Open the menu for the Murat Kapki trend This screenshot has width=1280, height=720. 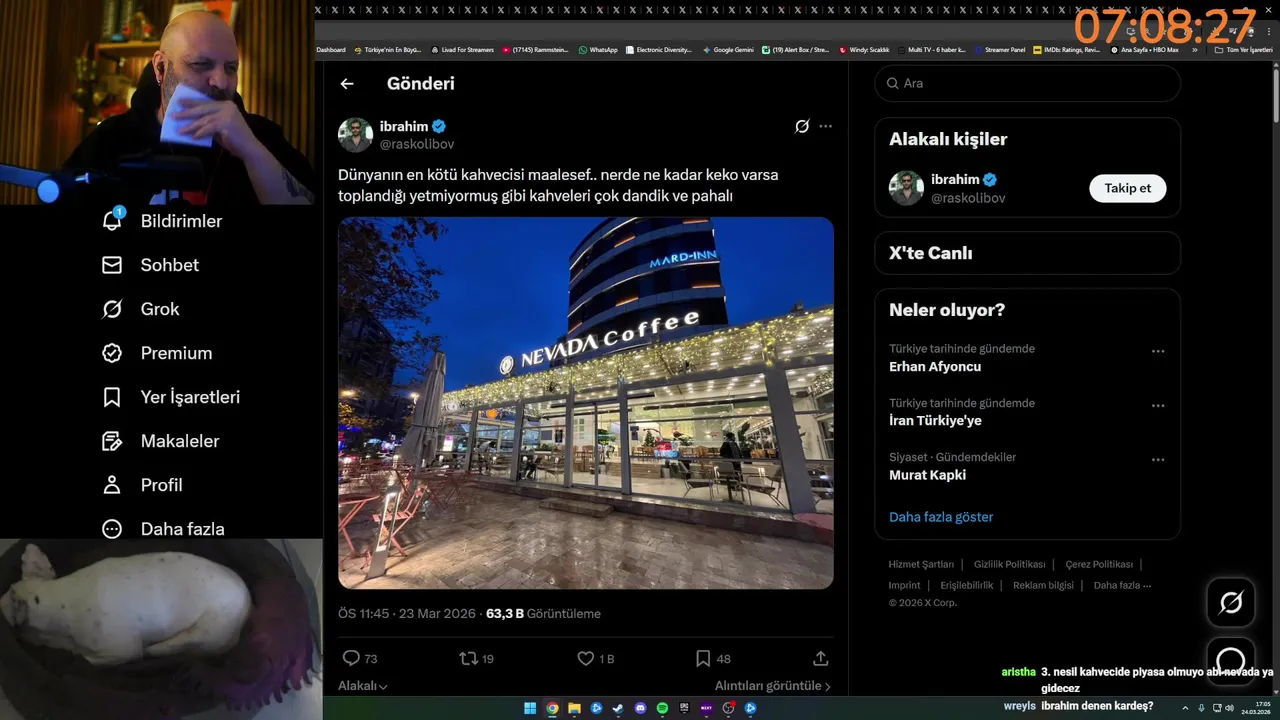1158,459
